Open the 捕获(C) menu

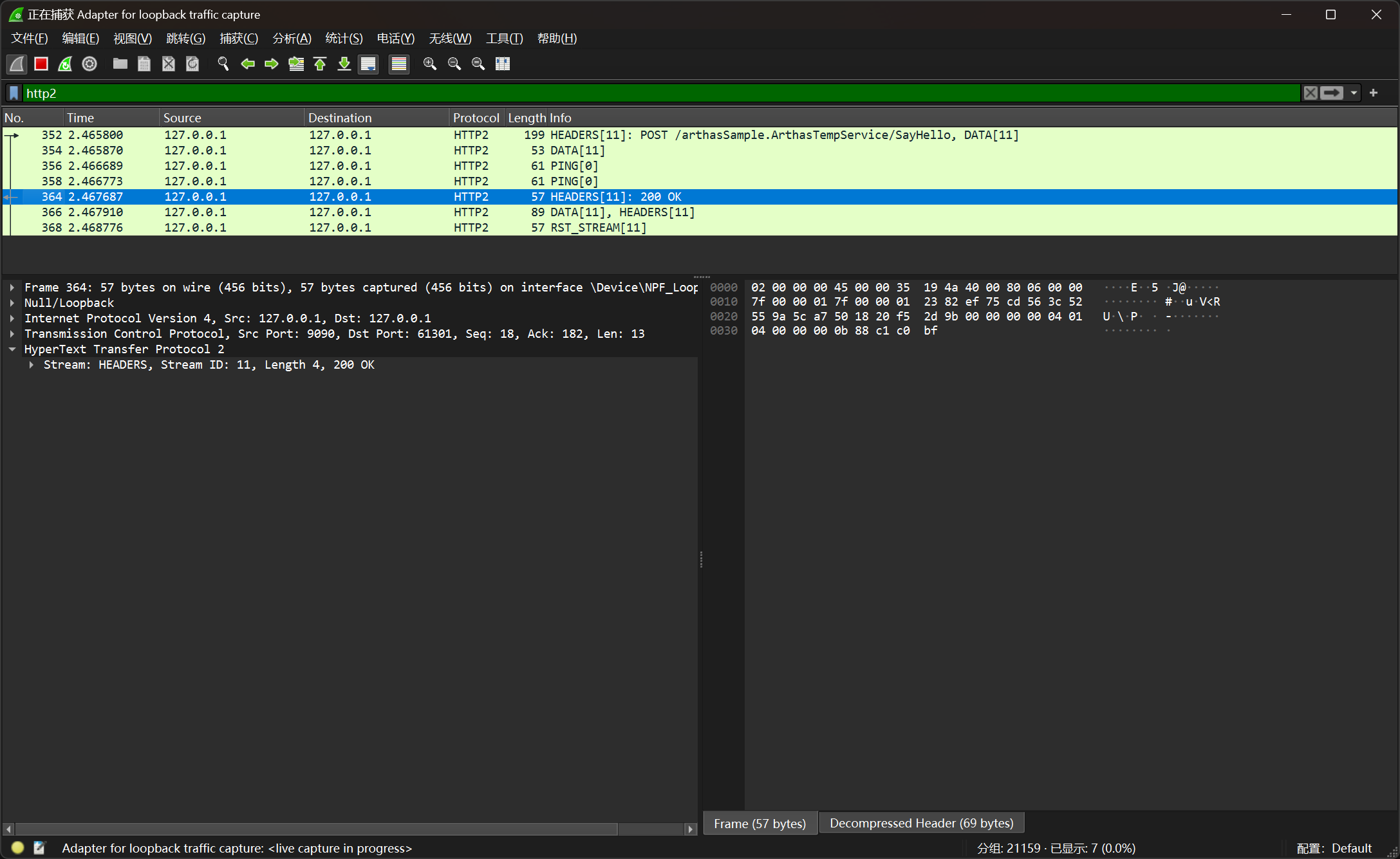coord(239,39)
